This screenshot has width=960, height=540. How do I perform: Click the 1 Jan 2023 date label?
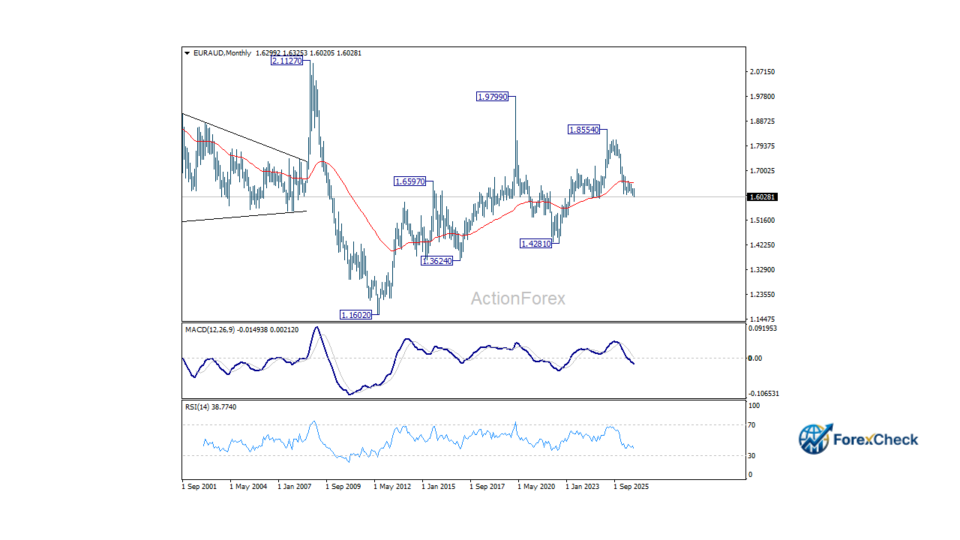click(x=583, y=487)
